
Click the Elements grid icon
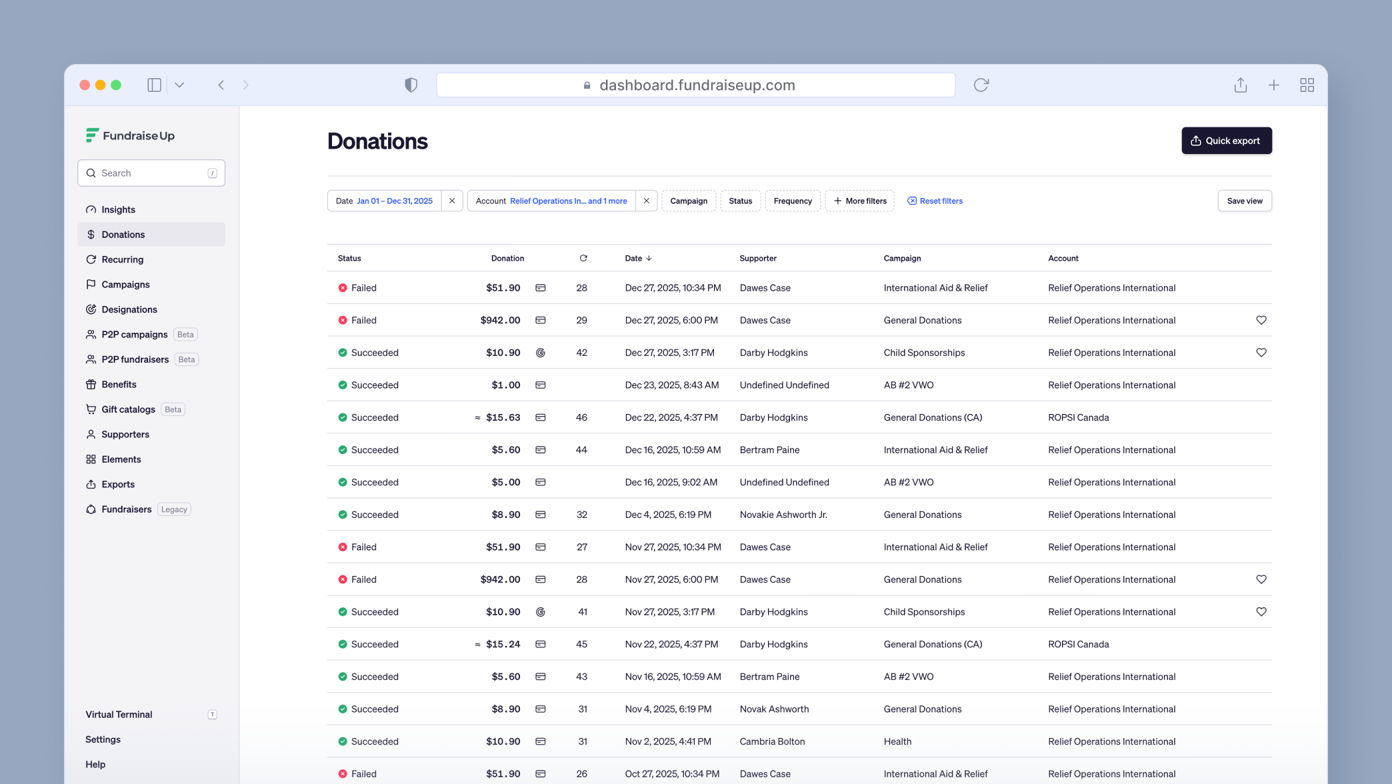point(91,460)
